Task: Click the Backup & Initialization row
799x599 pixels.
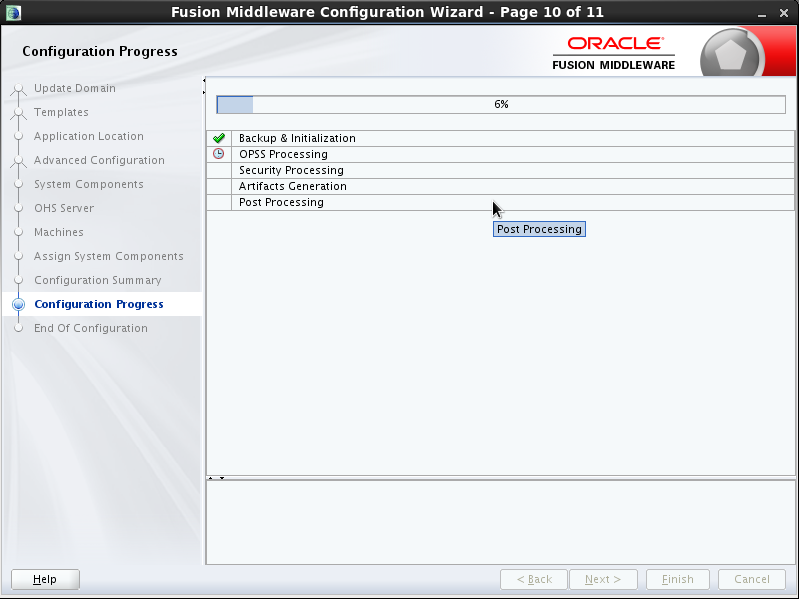Action: tap(500, 138)
